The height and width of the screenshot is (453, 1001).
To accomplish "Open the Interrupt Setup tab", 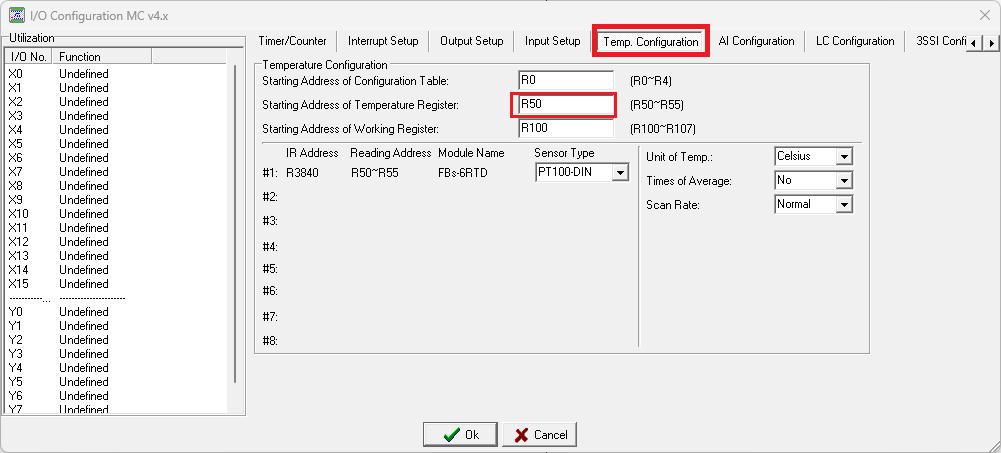I will pos(383,41).
